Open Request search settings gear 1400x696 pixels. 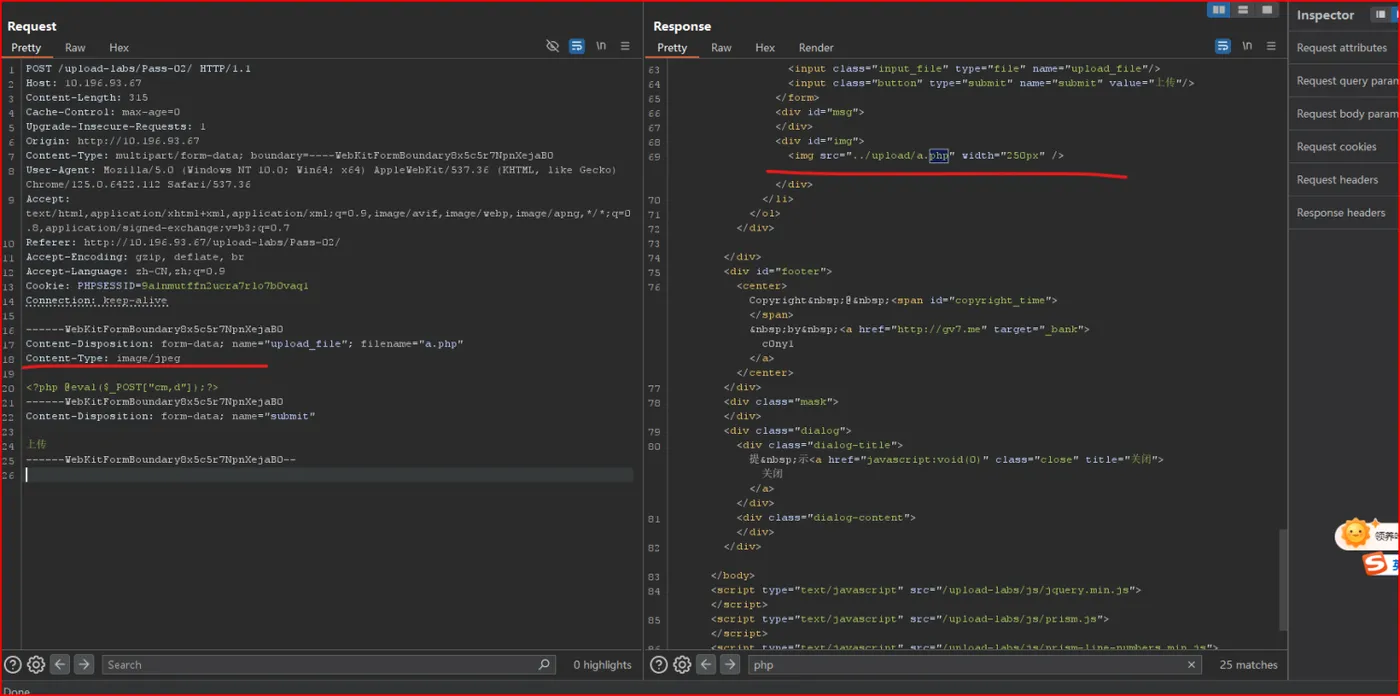coord(36,664)
